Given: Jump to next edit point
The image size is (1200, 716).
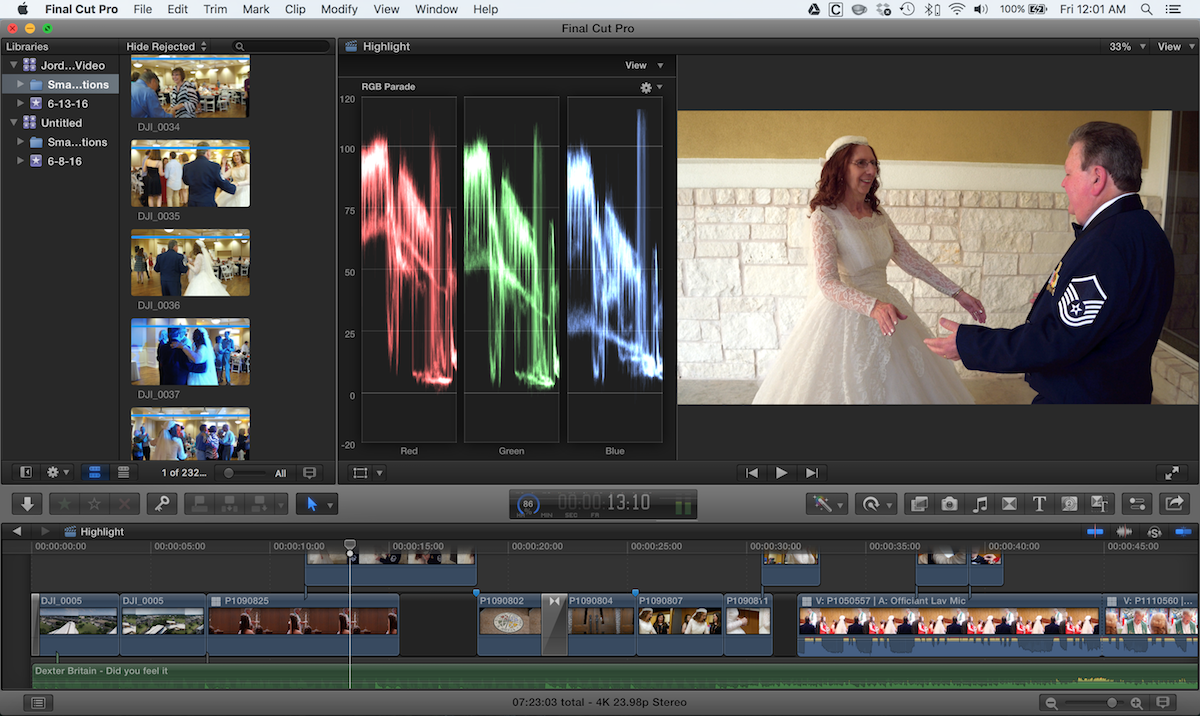Looking at the screenshot, I should [x=812, y=472].
